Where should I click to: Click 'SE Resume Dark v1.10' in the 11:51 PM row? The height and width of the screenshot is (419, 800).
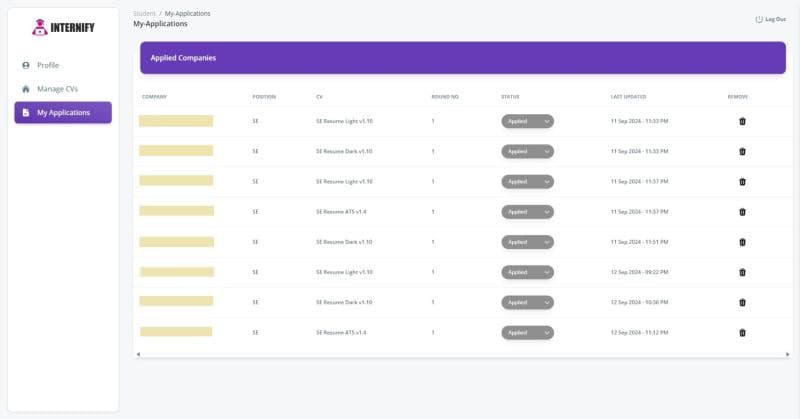[344, 242]
